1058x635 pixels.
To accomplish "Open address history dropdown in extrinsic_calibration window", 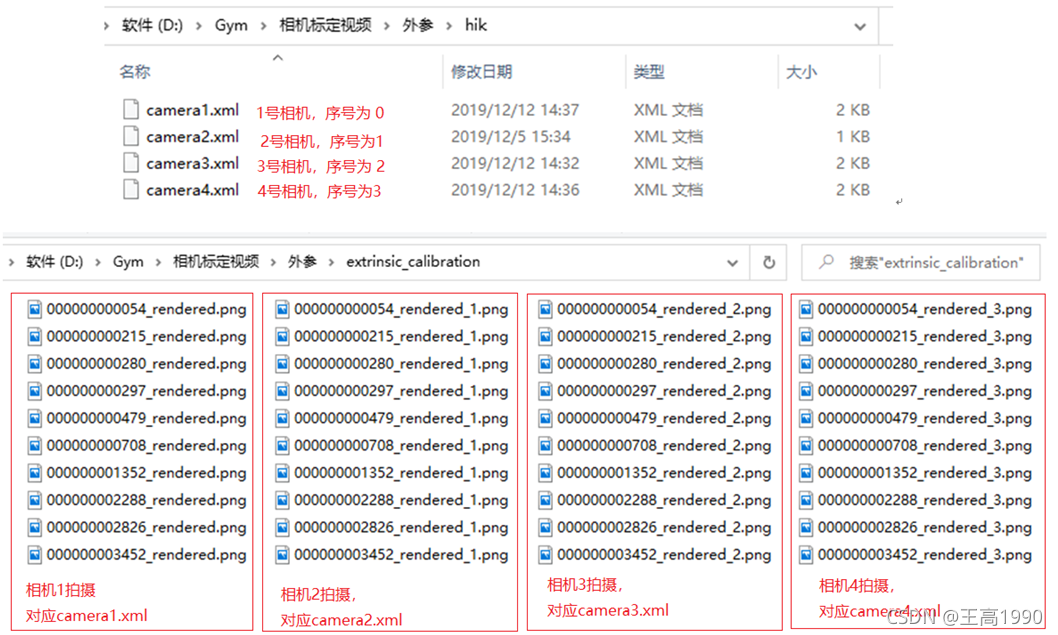I will 732,263.
